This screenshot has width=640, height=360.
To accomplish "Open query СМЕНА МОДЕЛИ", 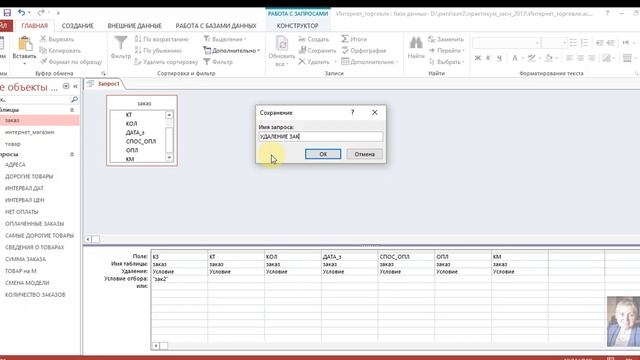I will [x=27, y=283].
